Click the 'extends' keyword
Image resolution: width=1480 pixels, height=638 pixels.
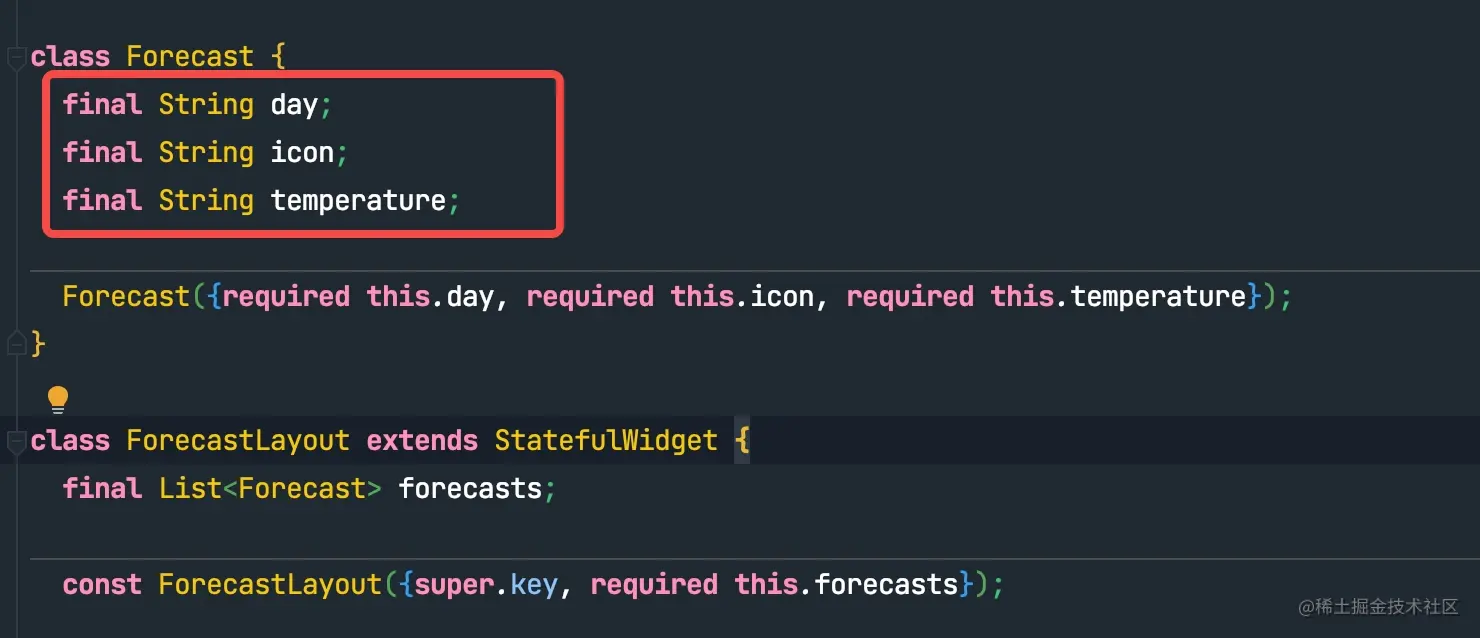(x=422, y=441)
